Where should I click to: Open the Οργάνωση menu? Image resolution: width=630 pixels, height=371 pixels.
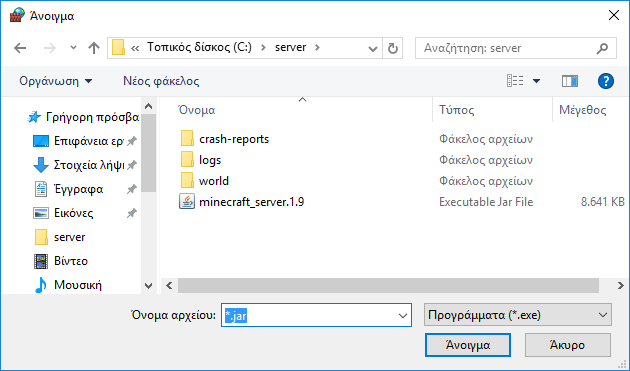point(56,81)
